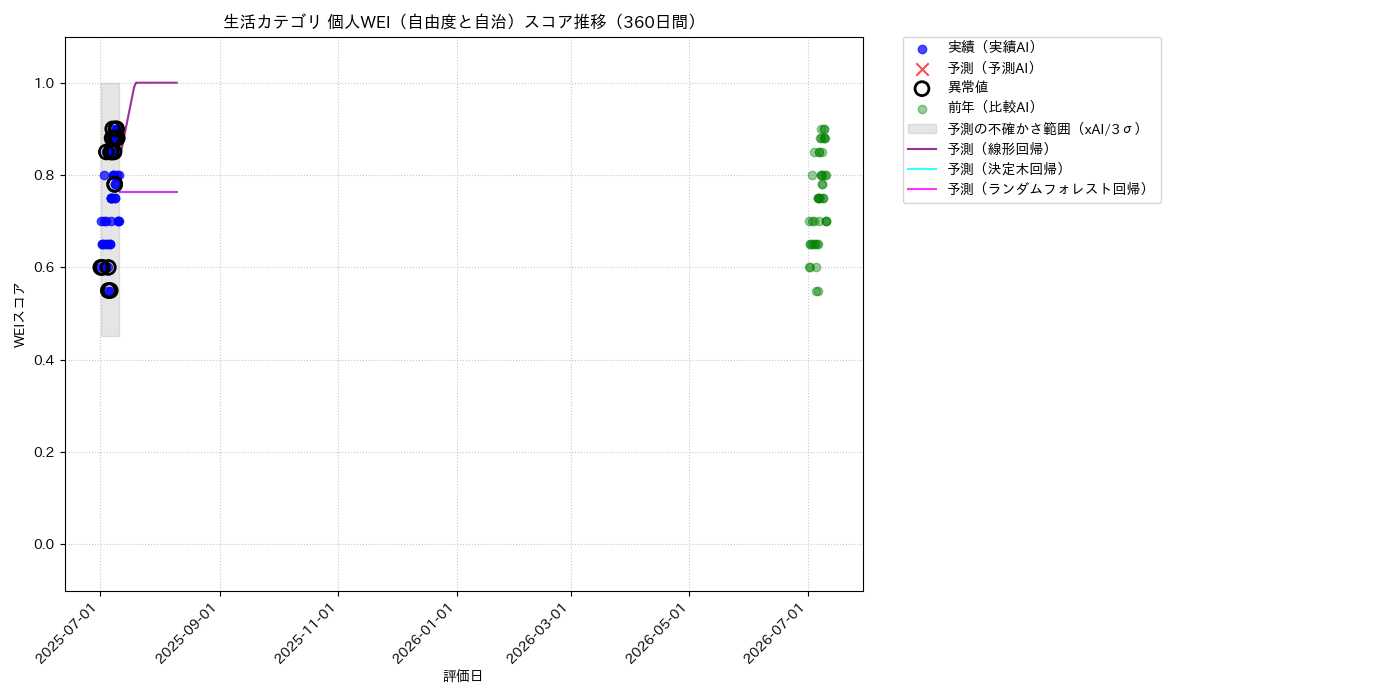
Task: Click the magenta random forest prediction line
Action: click(x=148, y=191)
